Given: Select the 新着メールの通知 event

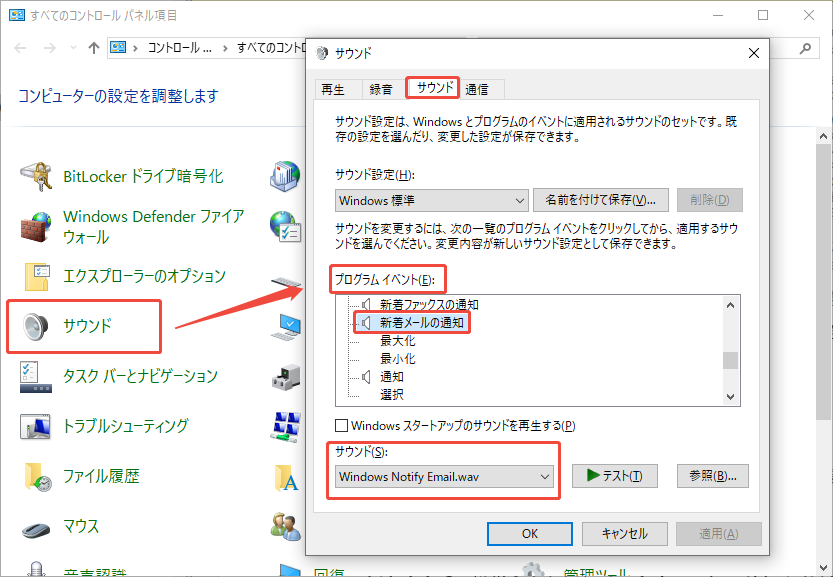Looking at the screenshot, I should (419, 322).
